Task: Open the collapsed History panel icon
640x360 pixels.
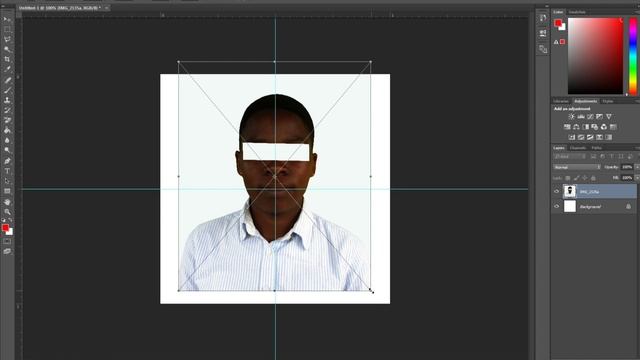Action: (542, 18)
